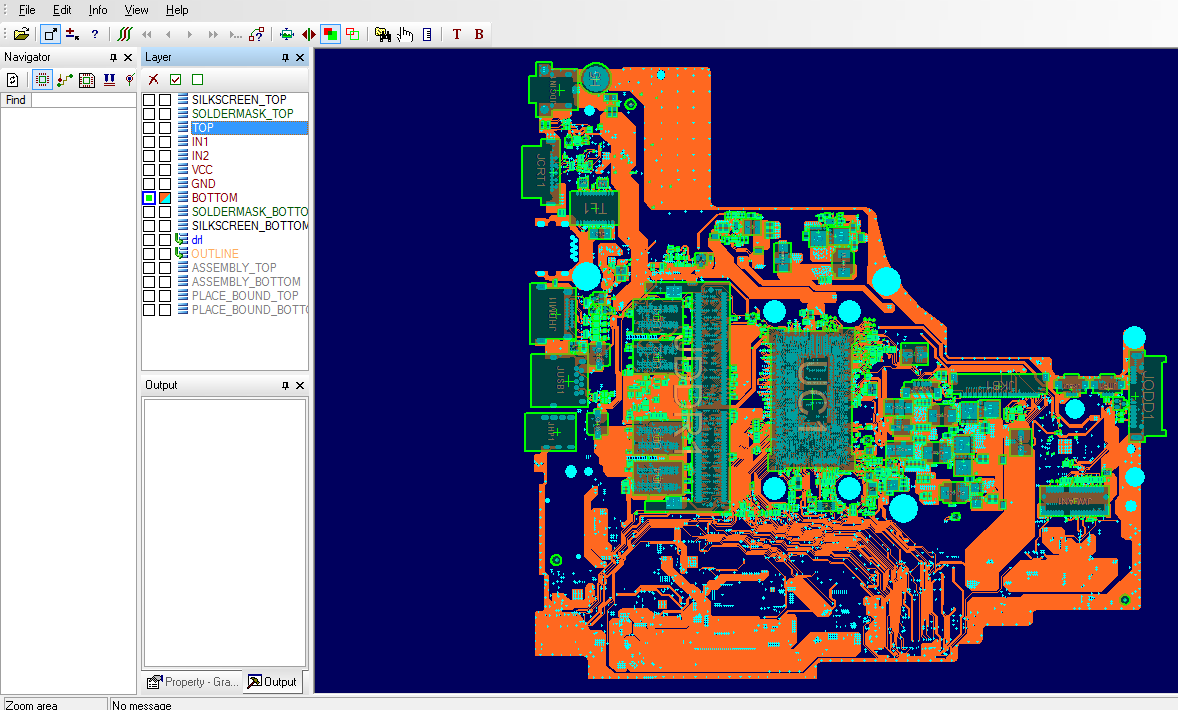1178x710 pixels.
Task: Enable visibility checkbox for SILKSCREEN_TOP layer
Action: 149,100
